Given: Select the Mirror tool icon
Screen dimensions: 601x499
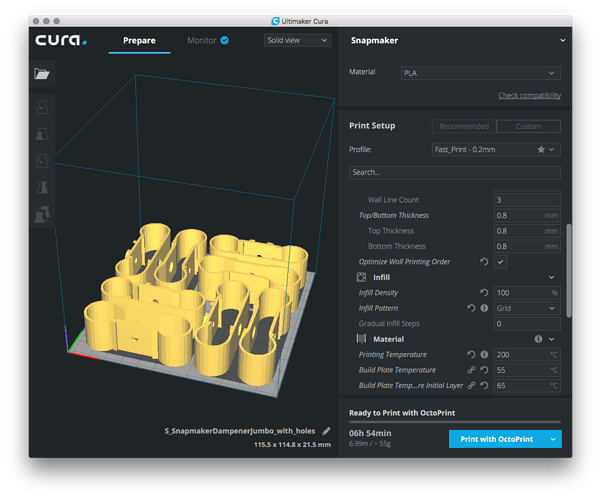Looking at the screenshot, I should (42, 187).
